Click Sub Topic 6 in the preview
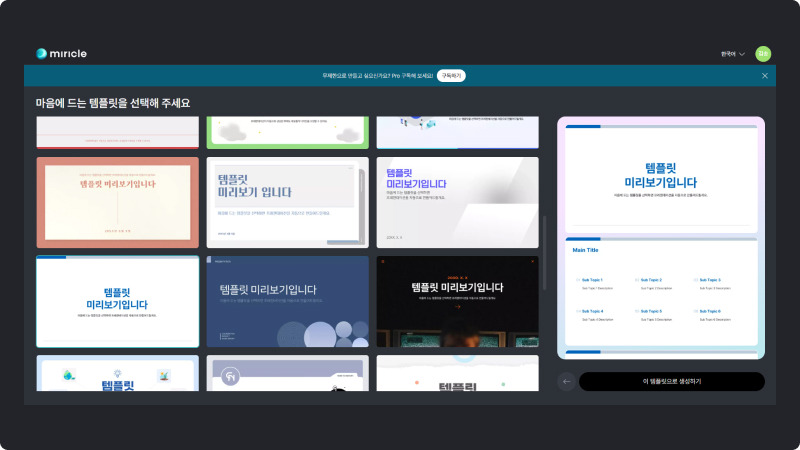Image resolution: width=800 pixels, height=450 pixels. [x=710, y=311]
